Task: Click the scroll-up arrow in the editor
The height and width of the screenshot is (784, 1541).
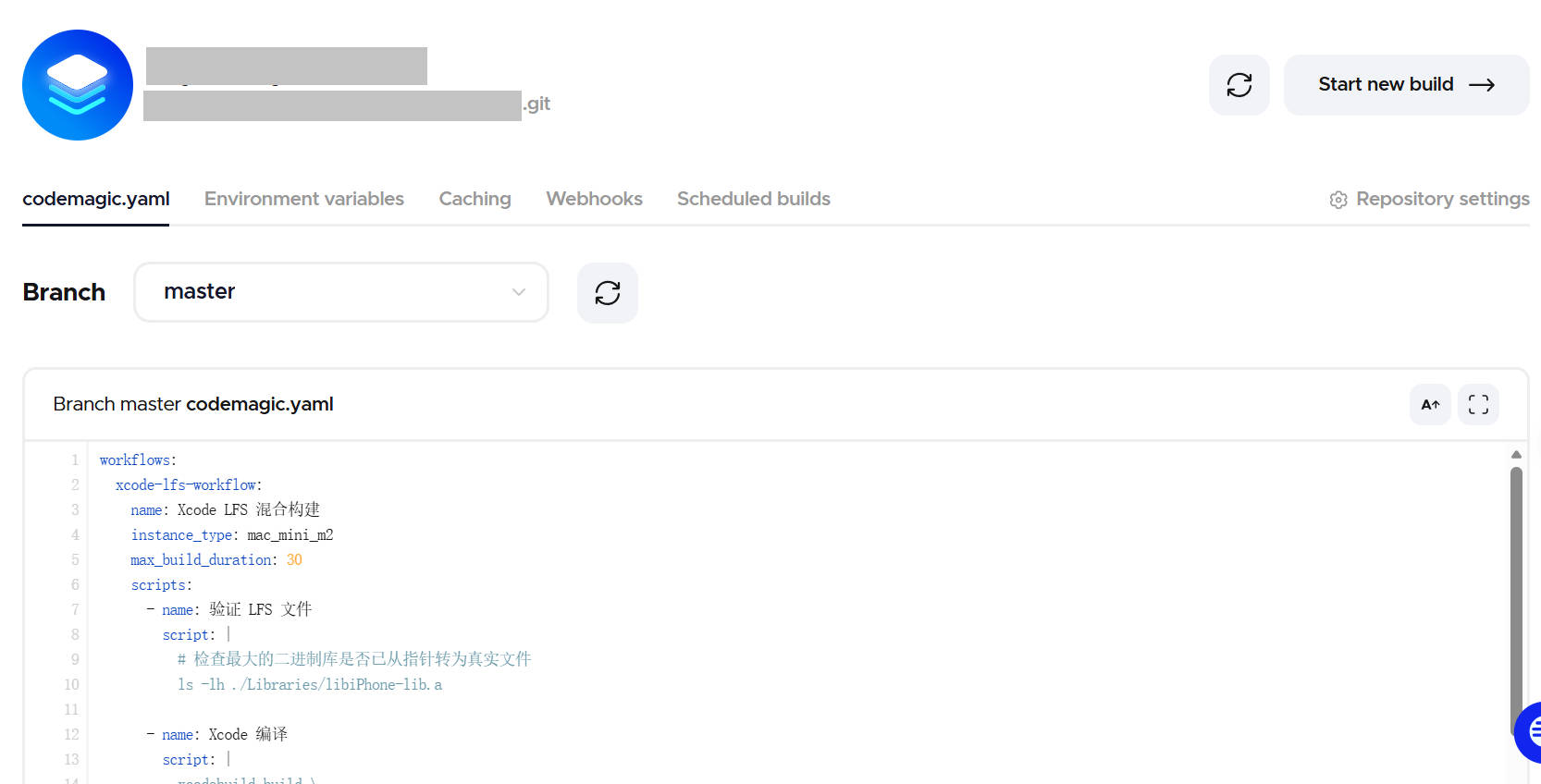Action: coord(1515,454)
